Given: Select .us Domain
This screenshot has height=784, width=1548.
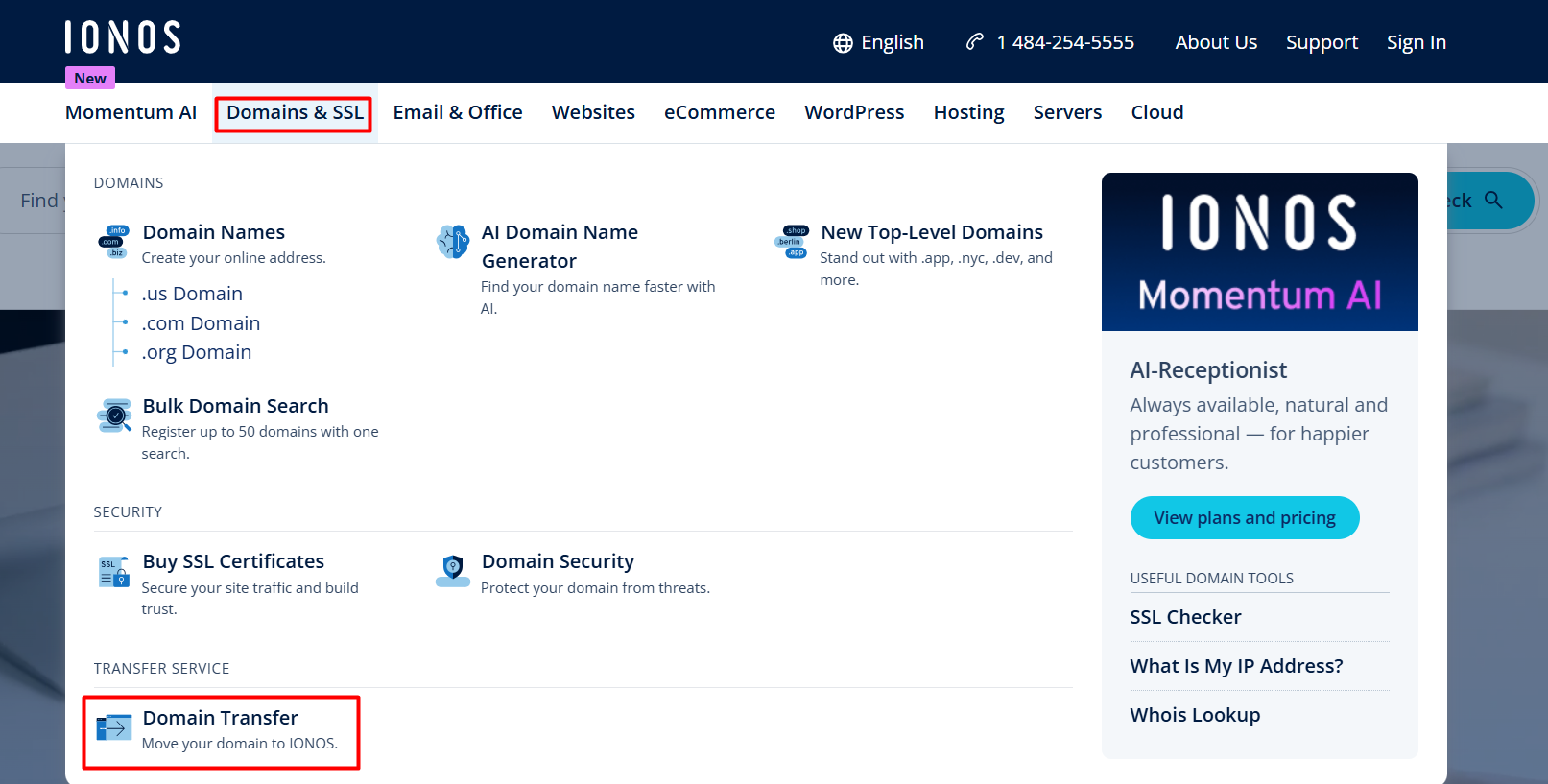Looking at the screenshot, I should coord(192,294).
